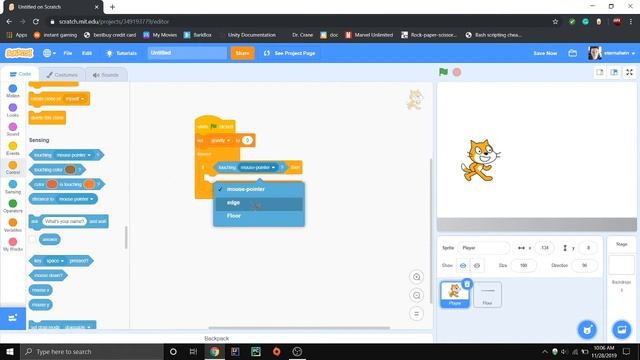Open the touching block dropdown in workspace script
This screenshot has width=640, height=360.
coord(258,167)
